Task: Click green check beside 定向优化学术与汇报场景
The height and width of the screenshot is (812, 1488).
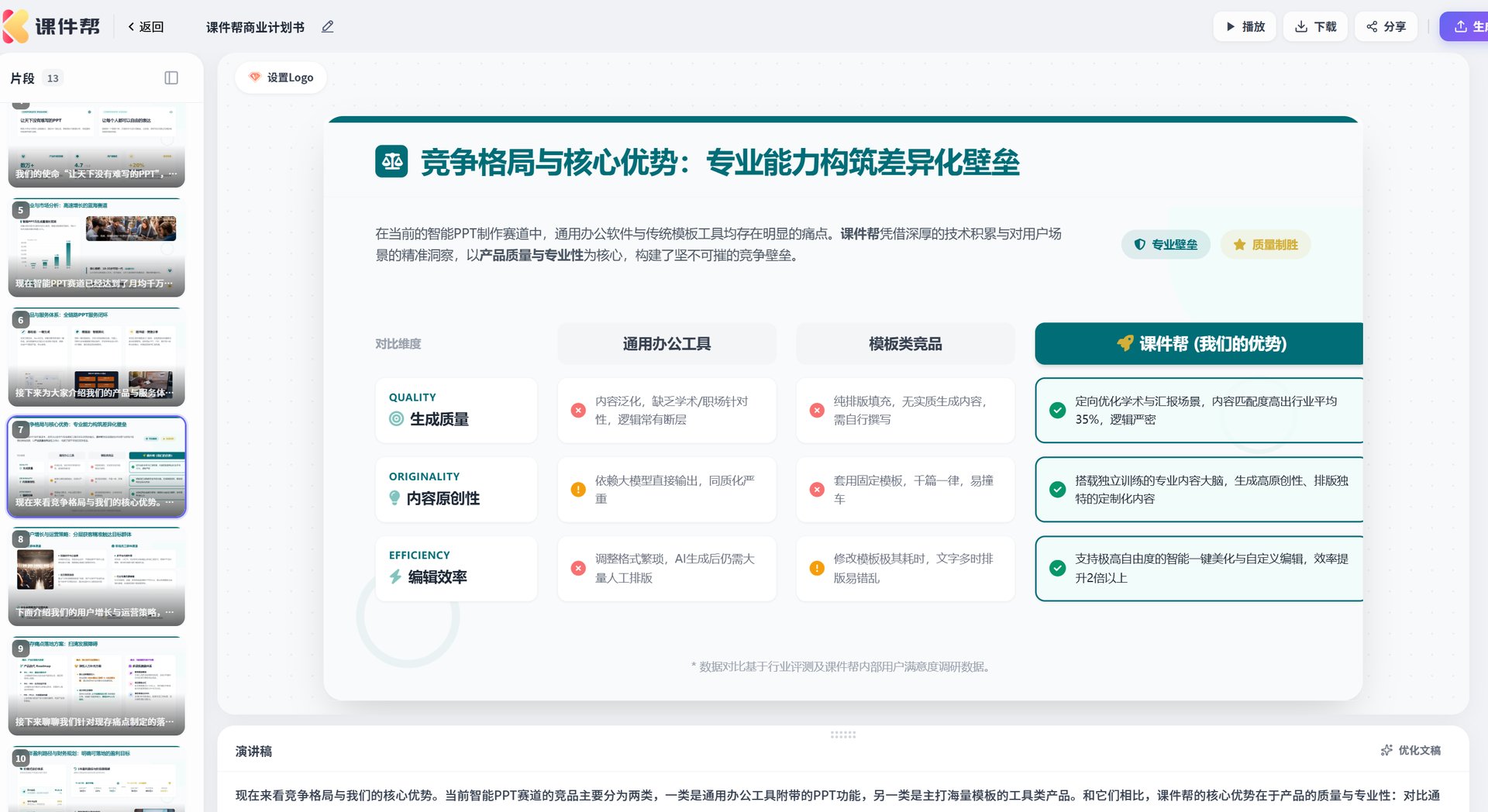Action: (x=1057, y=411)
